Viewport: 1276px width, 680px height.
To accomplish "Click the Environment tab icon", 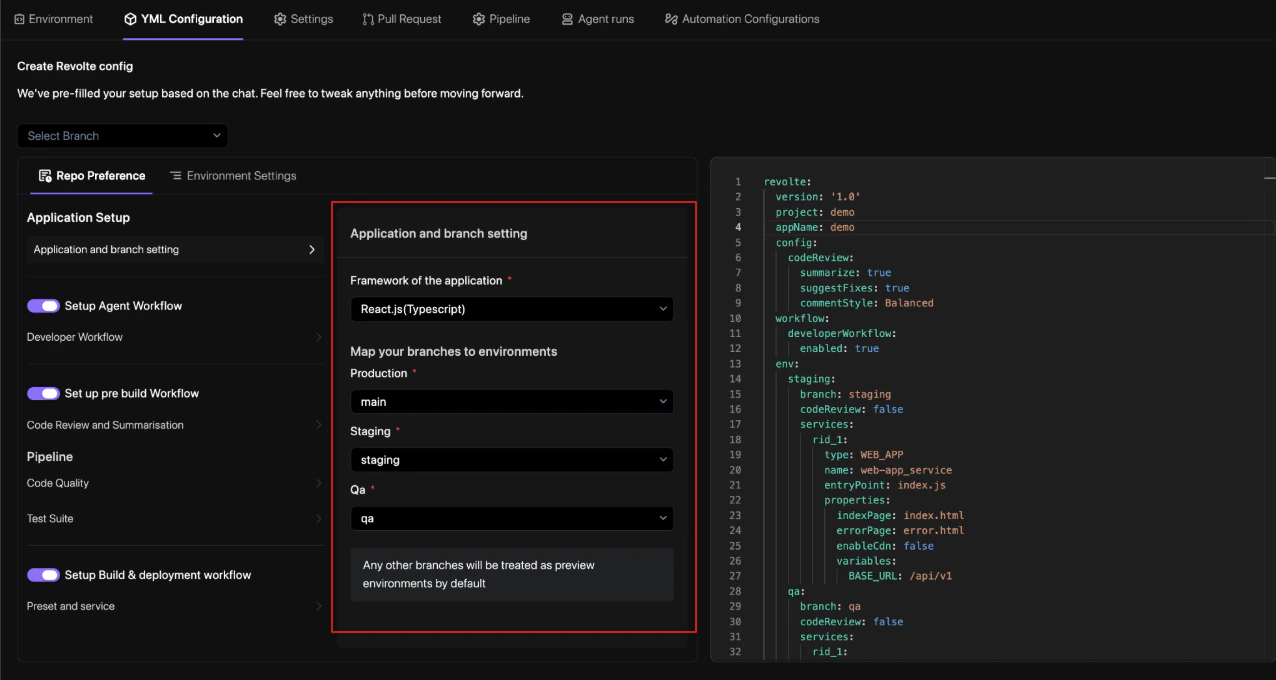I will [19, 19].
